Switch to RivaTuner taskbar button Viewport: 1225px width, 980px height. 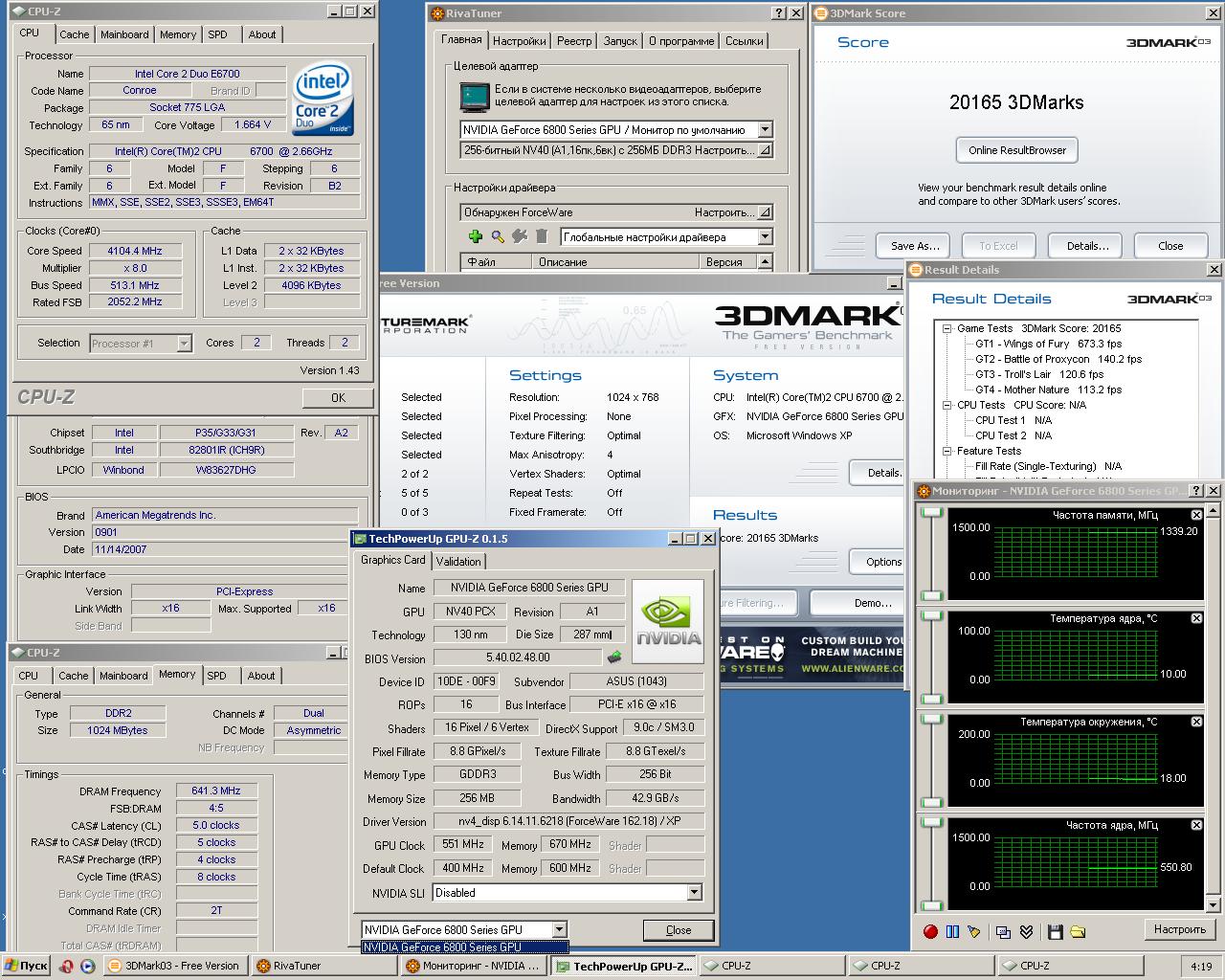(323, 966)
